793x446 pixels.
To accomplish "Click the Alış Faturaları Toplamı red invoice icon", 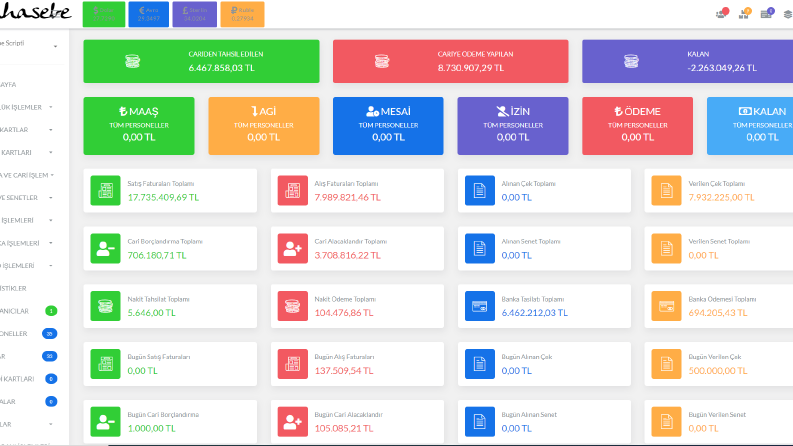I will point(292,190).
